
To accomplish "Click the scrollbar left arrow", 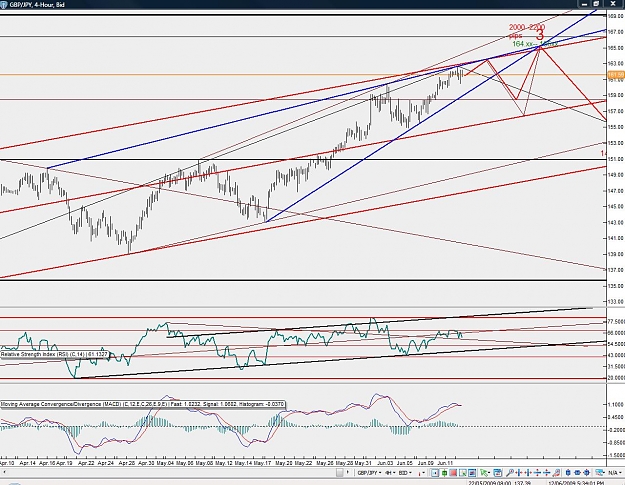I will [x=3, y=473].
